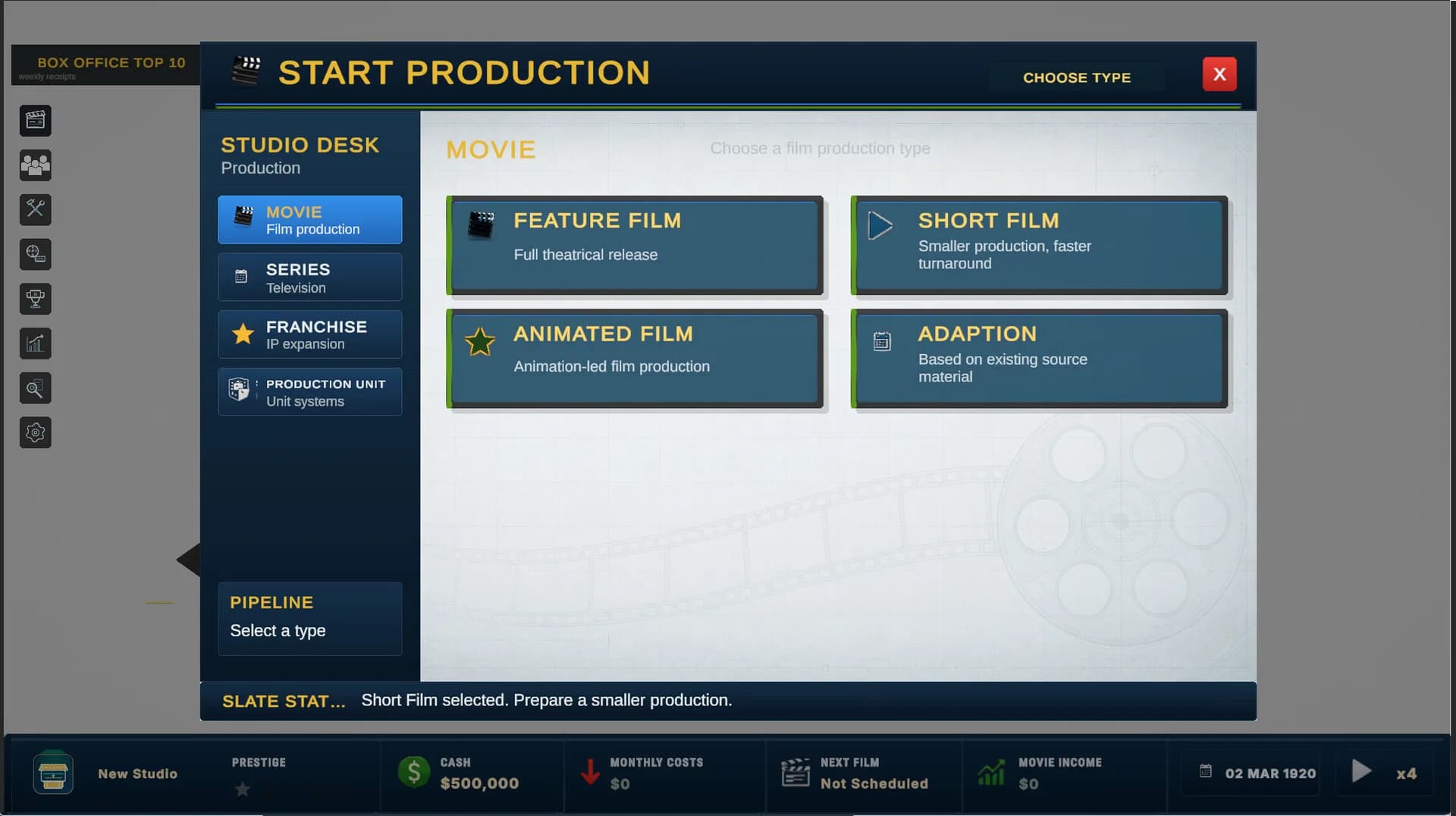Open the clapperboard icon in left sidebar
This screenshot has height=816, width=1456.
35,121
